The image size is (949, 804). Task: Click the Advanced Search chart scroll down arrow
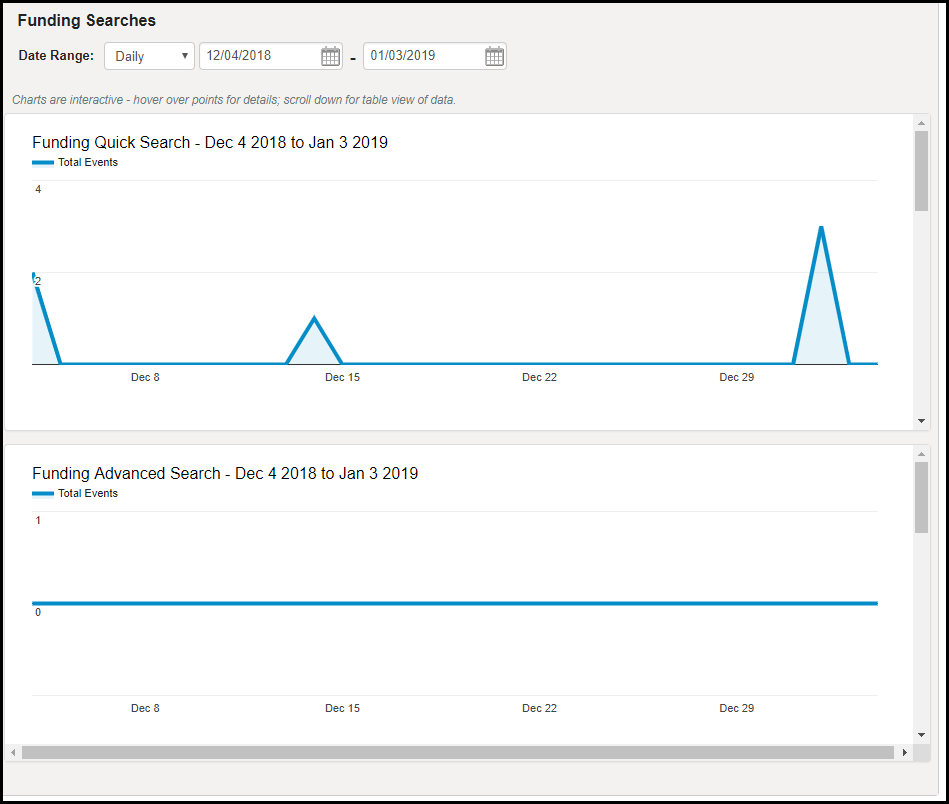click(921, 735)
